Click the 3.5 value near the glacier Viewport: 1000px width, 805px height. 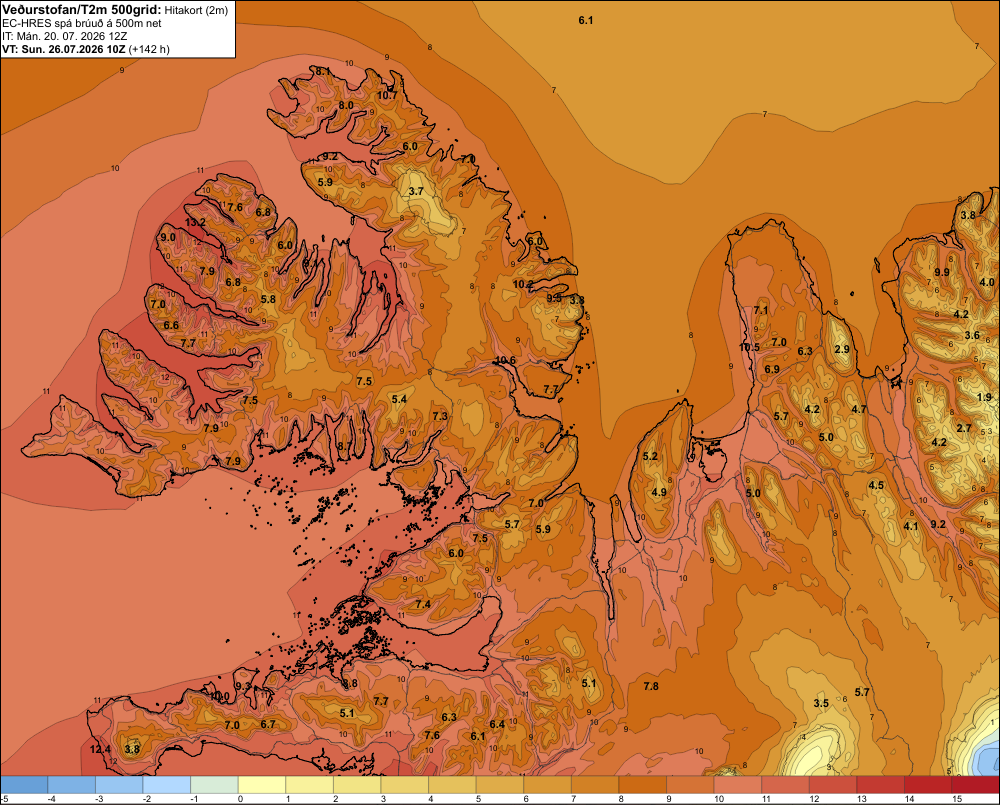[821, 704]
